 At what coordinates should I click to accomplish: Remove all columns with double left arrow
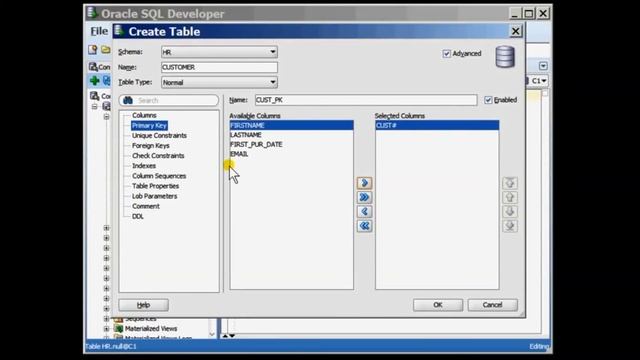364,226
